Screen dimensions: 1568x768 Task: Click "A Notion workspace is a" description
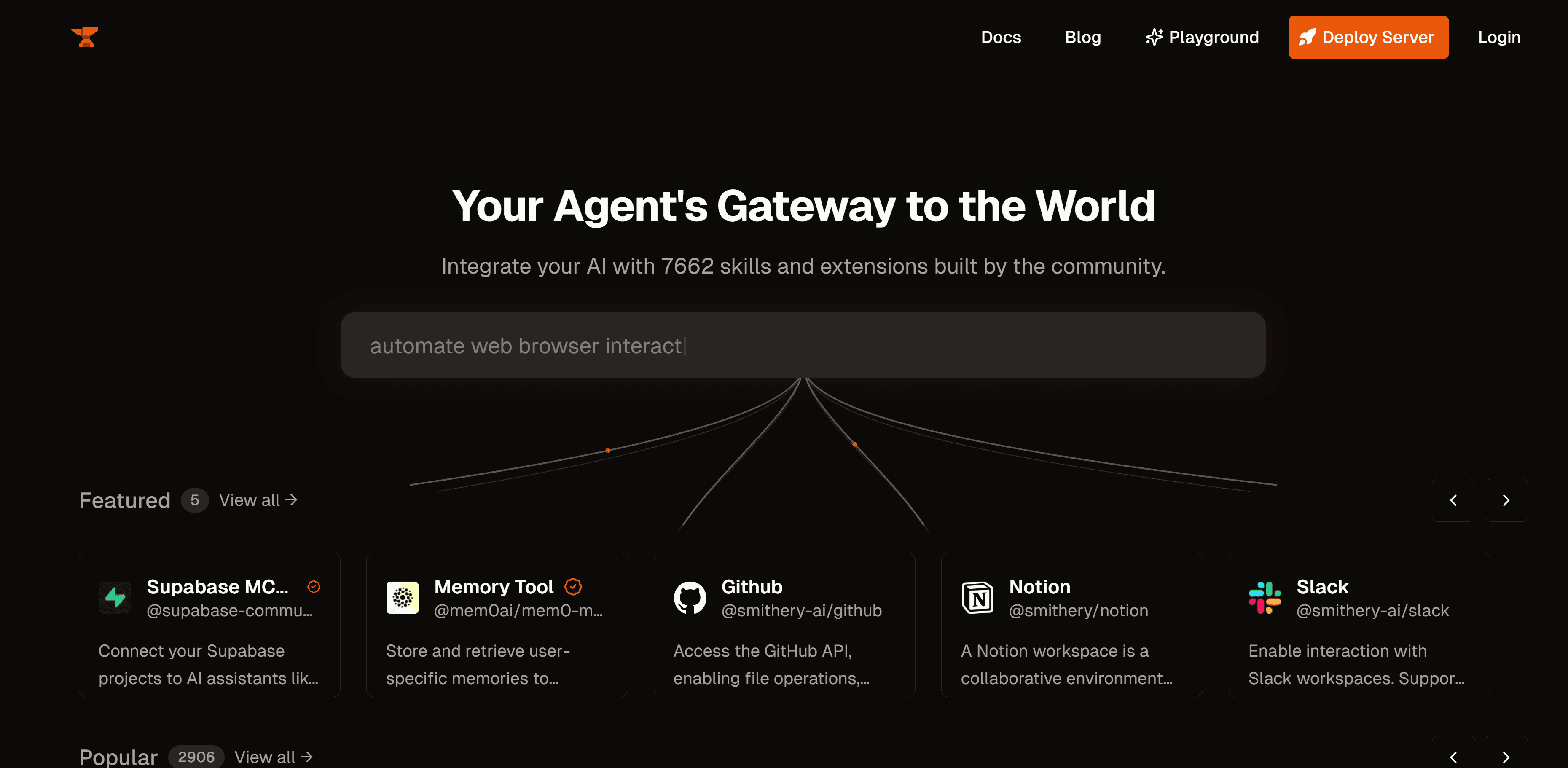1066,665
